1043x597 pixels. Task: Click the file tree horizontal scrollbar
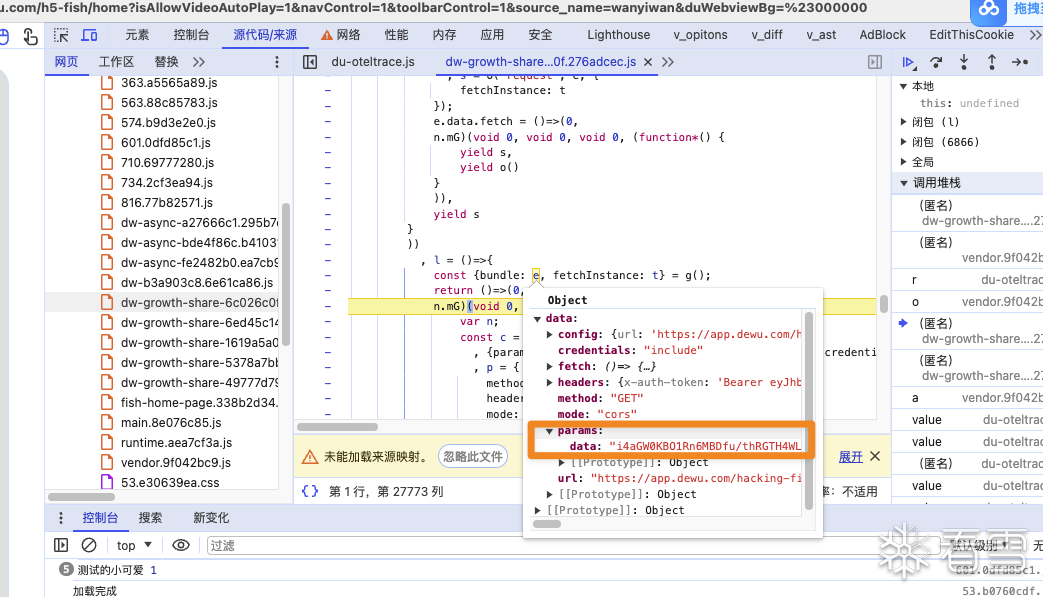81,497
